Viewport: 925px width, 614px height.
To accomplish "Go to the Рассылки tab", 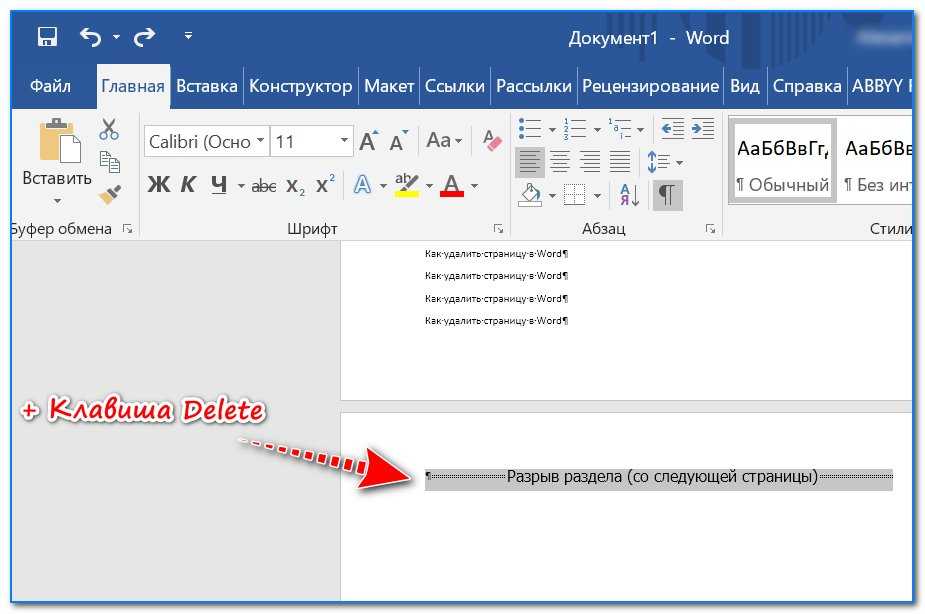I will pyautogui.click(x=533, y=86).
